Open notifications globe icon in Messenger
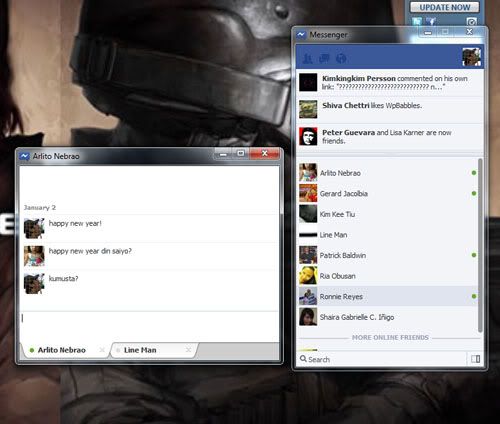This screenshot has width=500, height=424. click(341, 59)
